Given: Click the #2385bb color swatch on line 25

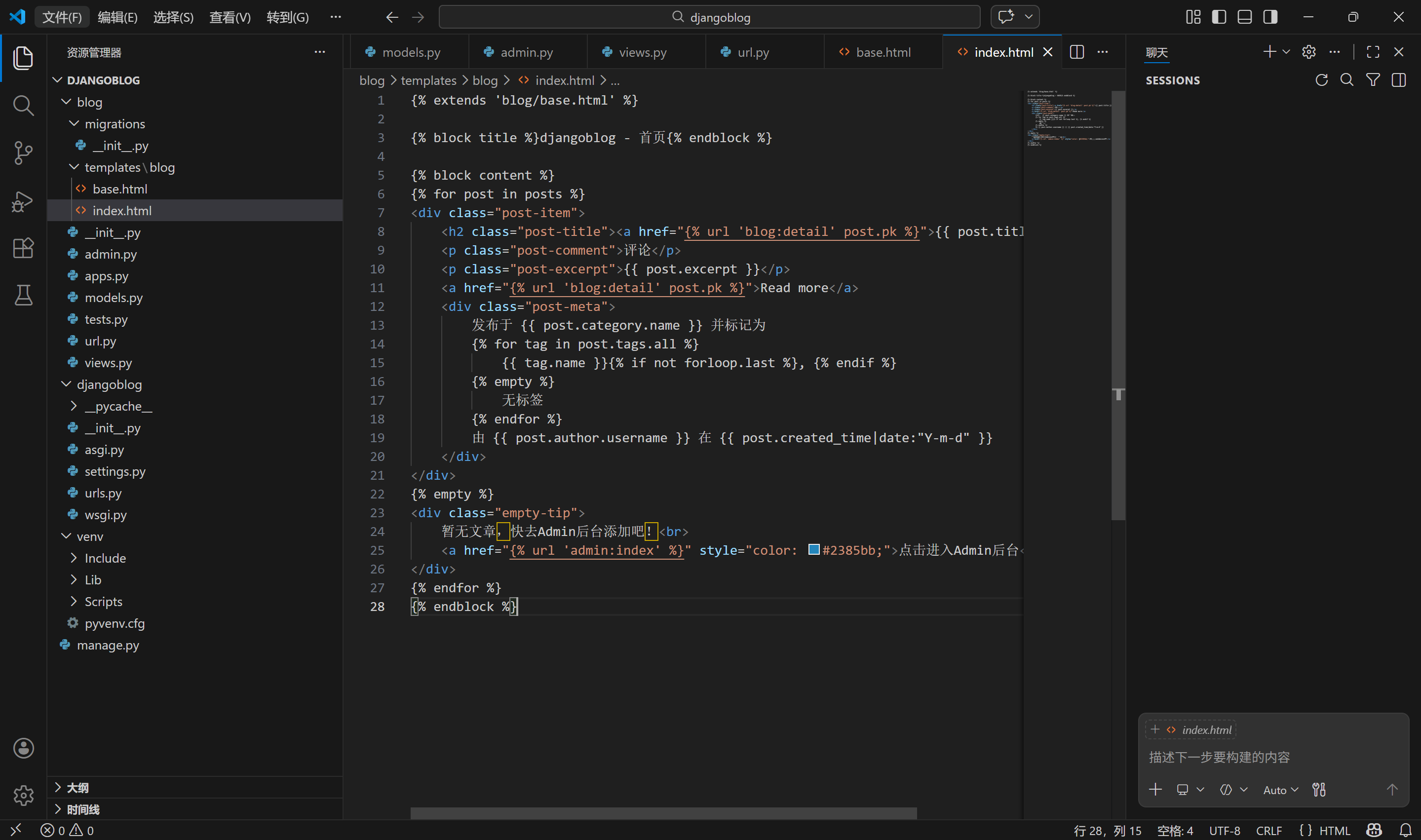Looking at the screenshot, I should click(813, 550).
